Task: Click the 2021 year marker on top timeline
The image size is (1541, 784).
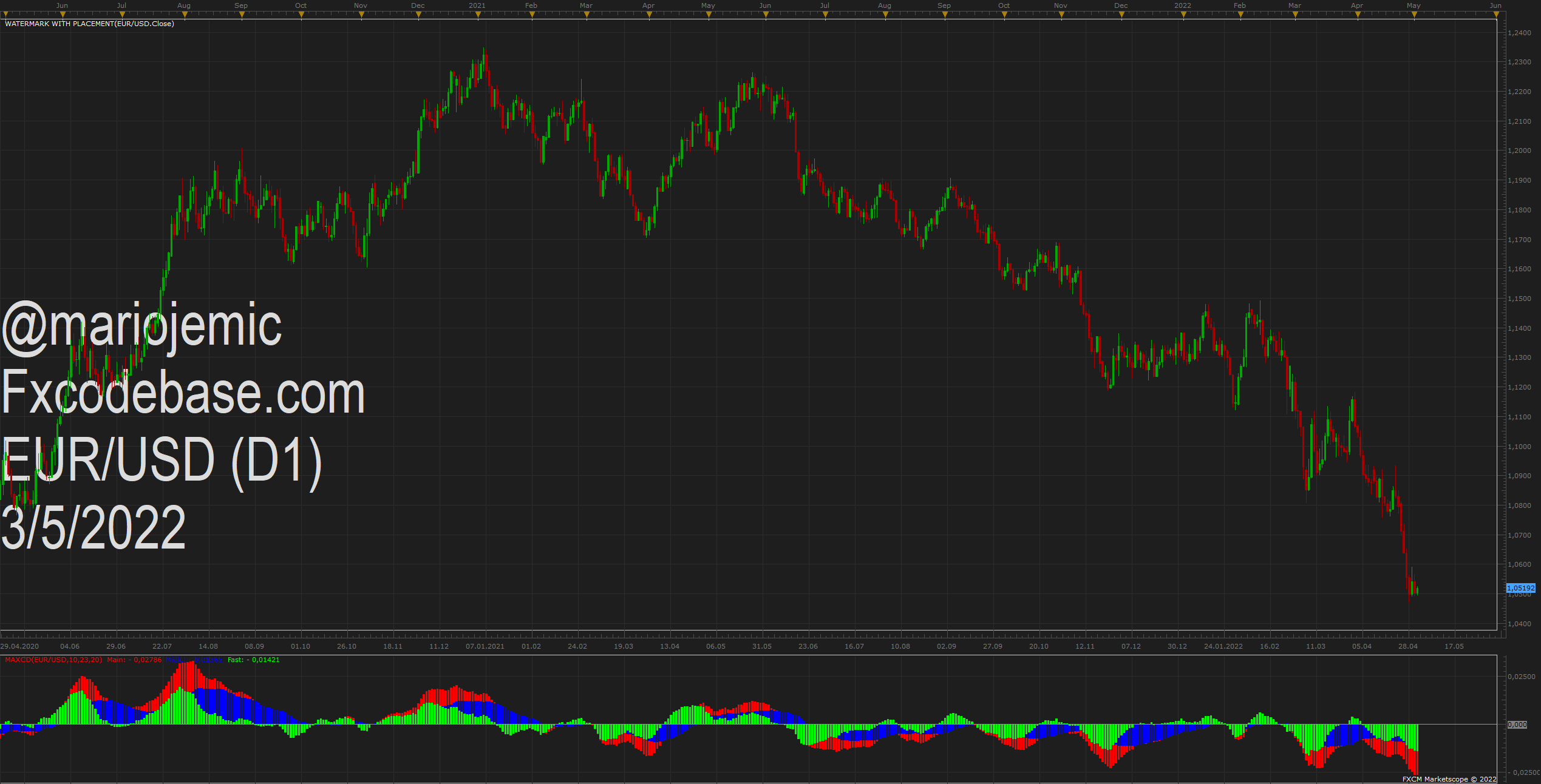Action: tap(477, 5)
